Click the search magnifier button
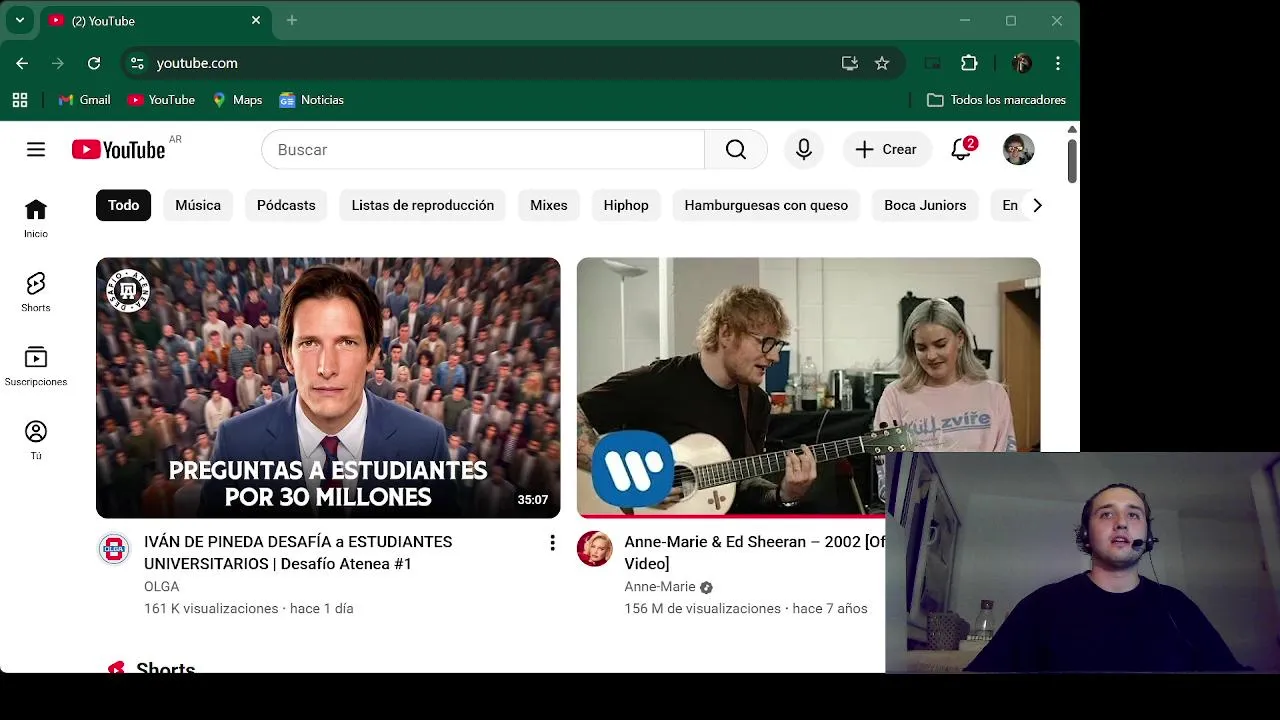This screenshot has height=720, width=1280. click(736, 149)
